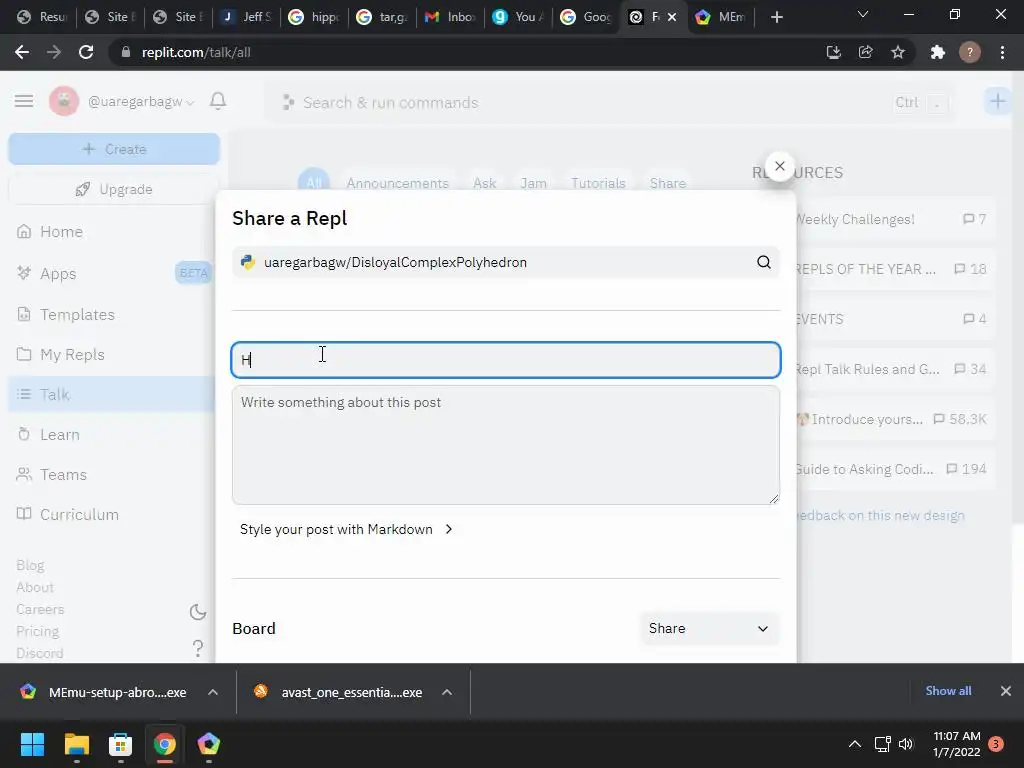Expand Style your post with Markdown
Screen dimensions: 1024x768
point(346,529)
